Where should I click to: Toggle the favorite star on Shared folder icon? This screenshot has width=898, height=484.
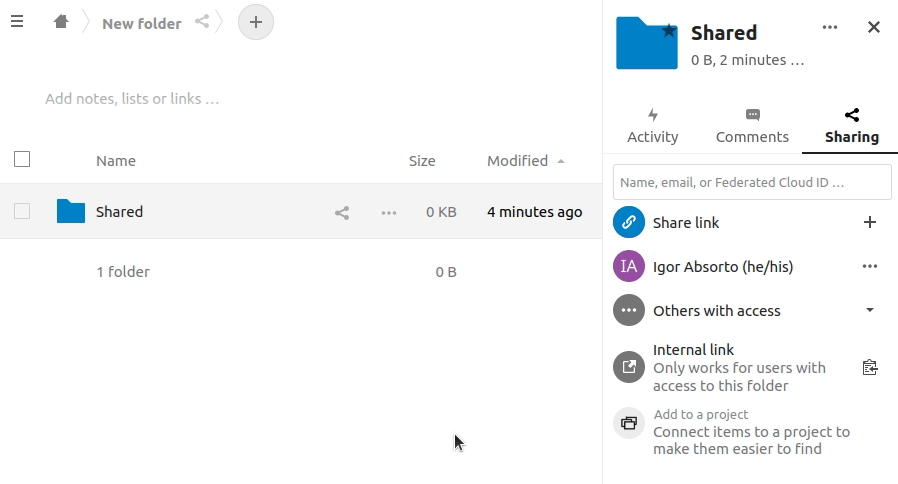(x=669, y=31)
